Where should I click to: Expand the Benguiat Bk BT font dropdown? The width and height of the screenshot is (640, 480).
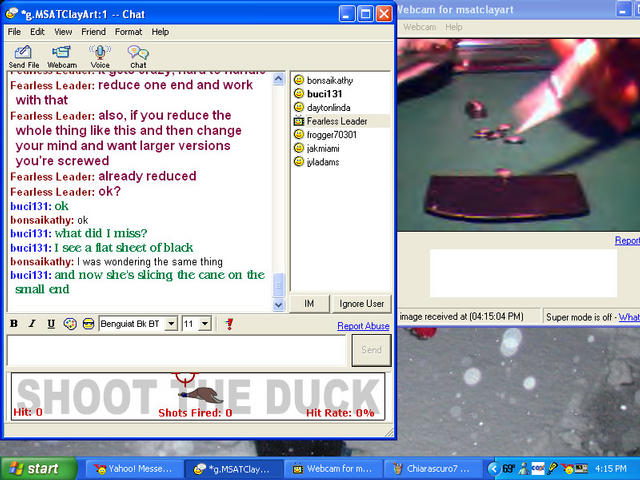click(x=172, y=324)
